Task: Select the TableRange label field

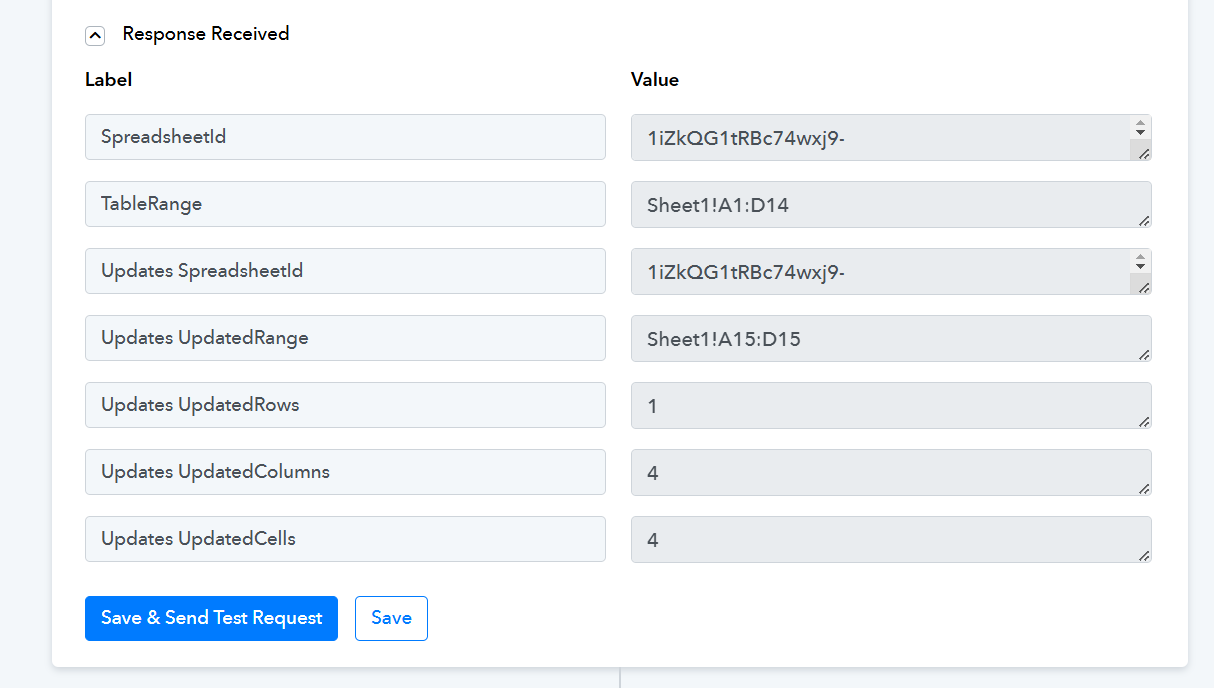Action: click(345, 204)
